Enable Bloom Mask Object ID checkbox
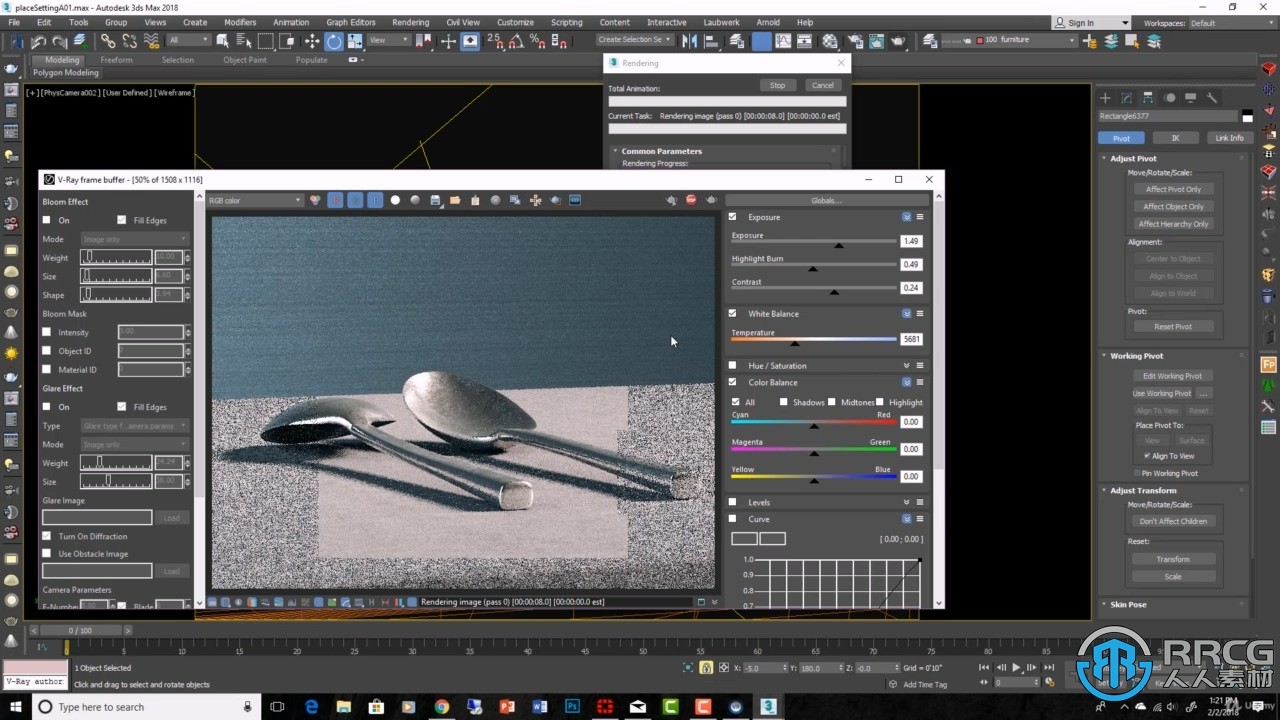This screenshot has height=720, width=1280. tap(46, 351)
